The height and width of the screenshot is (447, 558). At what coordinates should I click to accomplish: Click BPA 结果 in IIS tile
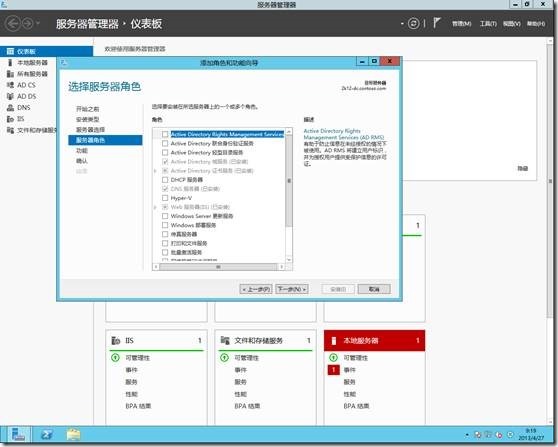pos(138,406)
